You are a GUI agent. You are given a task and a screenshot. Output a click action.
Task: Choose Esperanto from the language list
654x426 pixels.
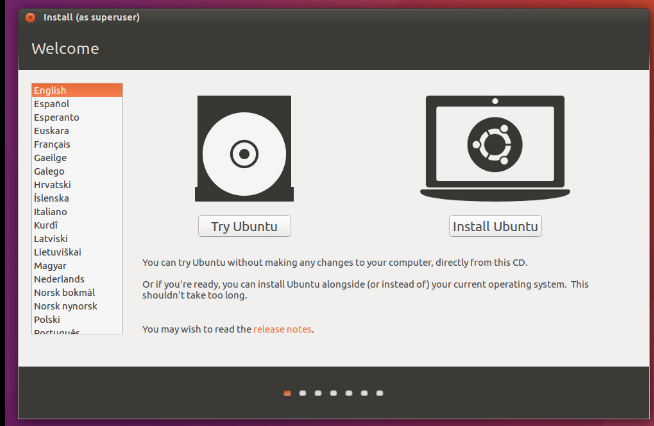pos(77,117)
